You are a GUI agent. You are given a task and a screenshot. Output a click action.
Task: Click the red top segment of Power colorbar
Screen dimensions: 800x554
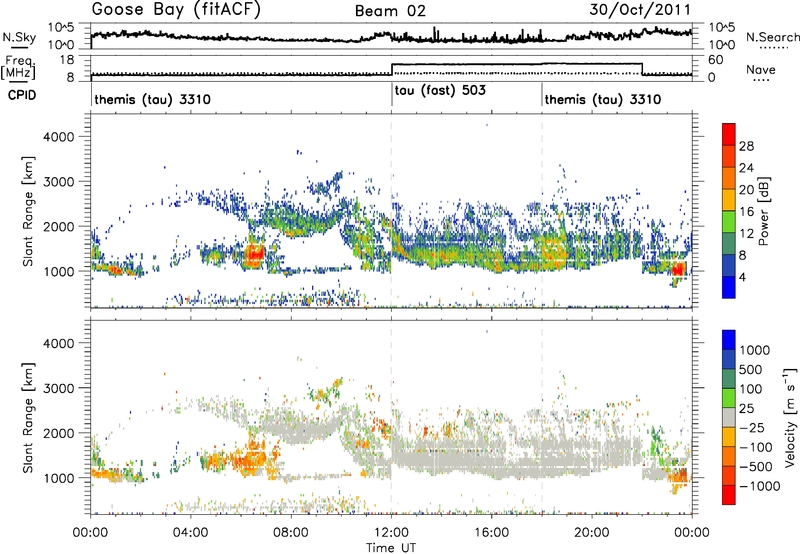(x=729, y=134)
